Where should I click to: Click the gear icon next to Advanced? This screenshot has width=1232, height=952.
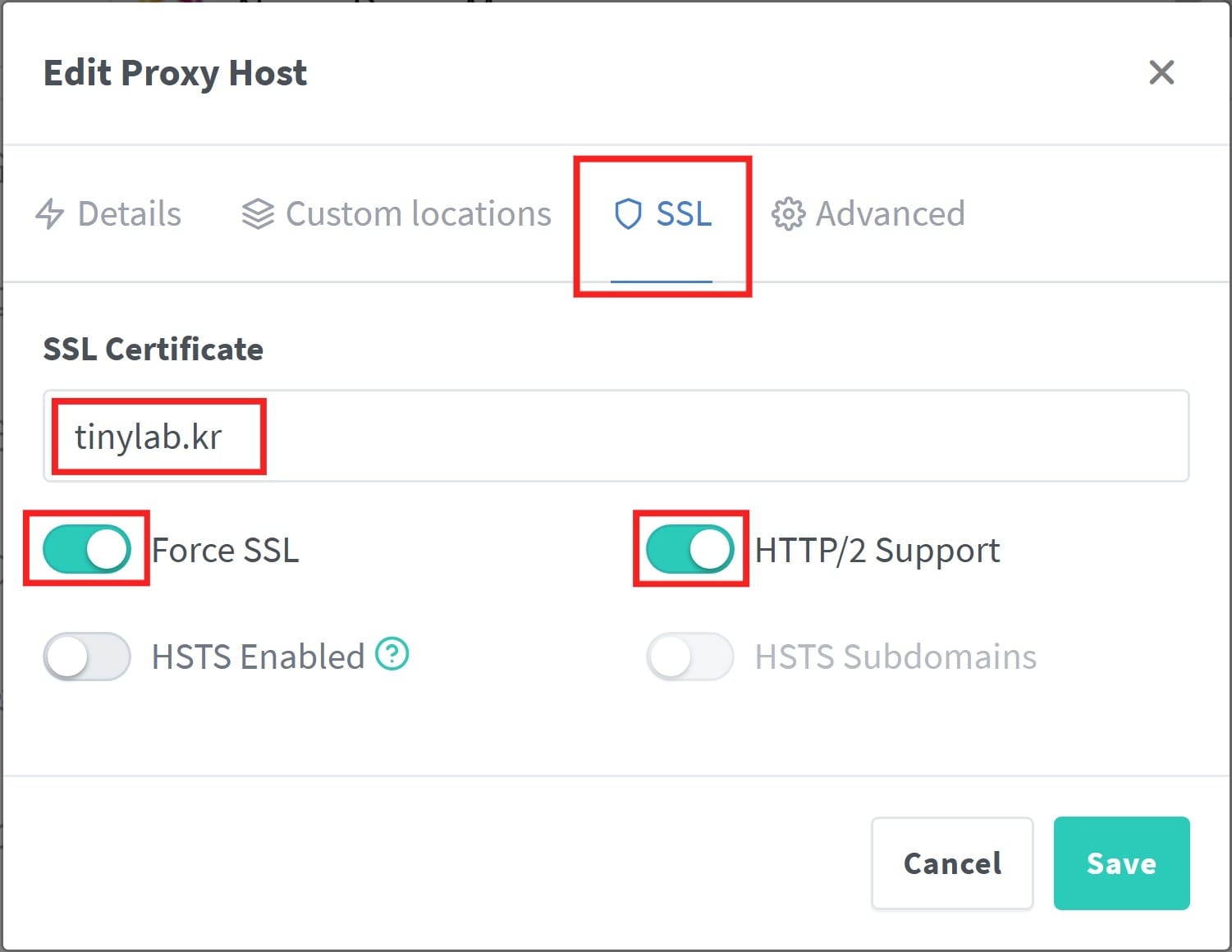click(x=788, y=214)
